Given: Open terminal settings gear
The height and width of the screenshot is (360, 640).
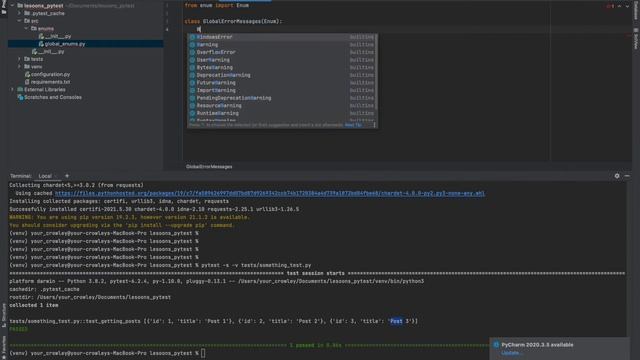Looking at the screenshot, I should pos(617,176).
